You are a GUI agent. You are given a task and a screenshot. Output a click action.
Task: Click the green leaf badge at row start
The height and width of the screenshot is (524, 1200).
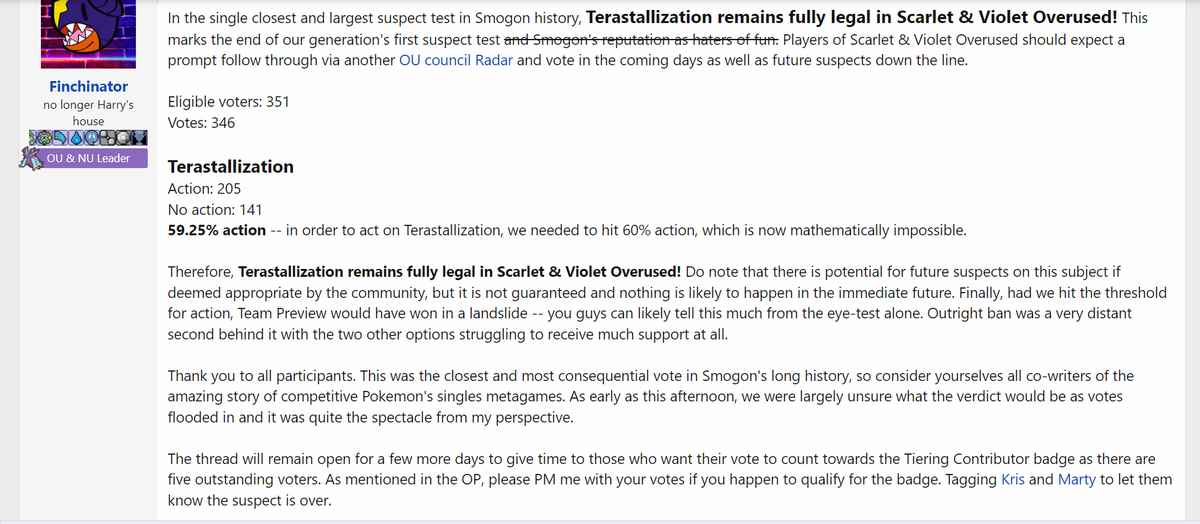pyautogui.click(x=32, y=138)
